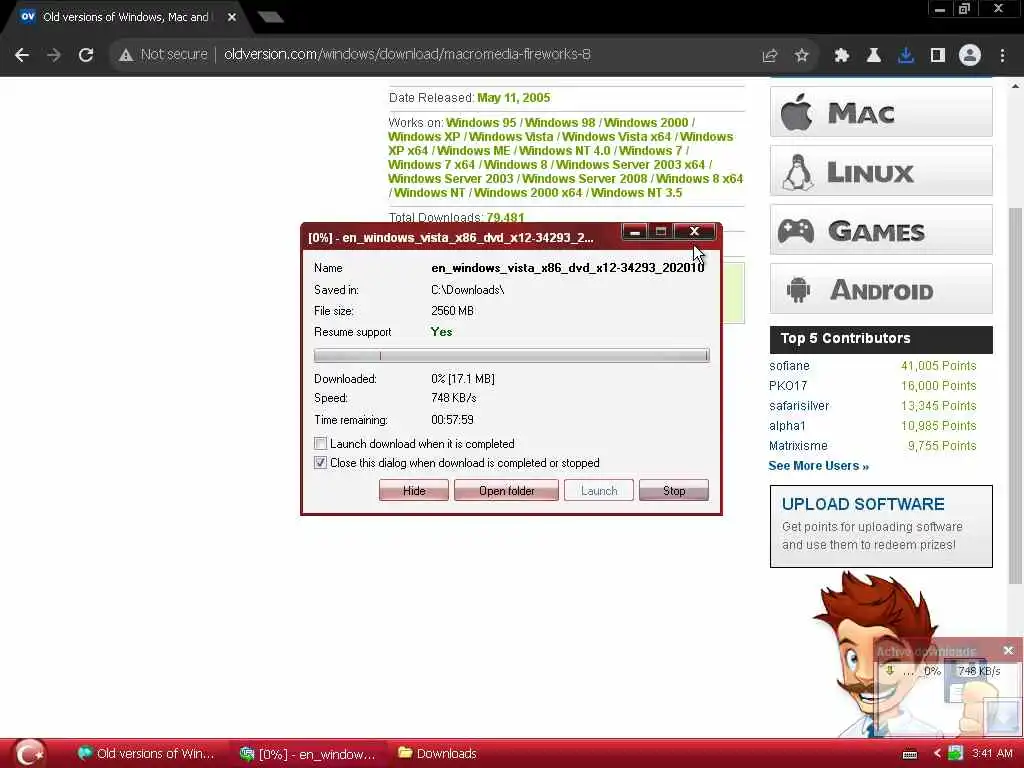The width and height of the screenshot is (1024, 768).
Task: Open the Chrome three-dot menu
Action: point(1002,55)
